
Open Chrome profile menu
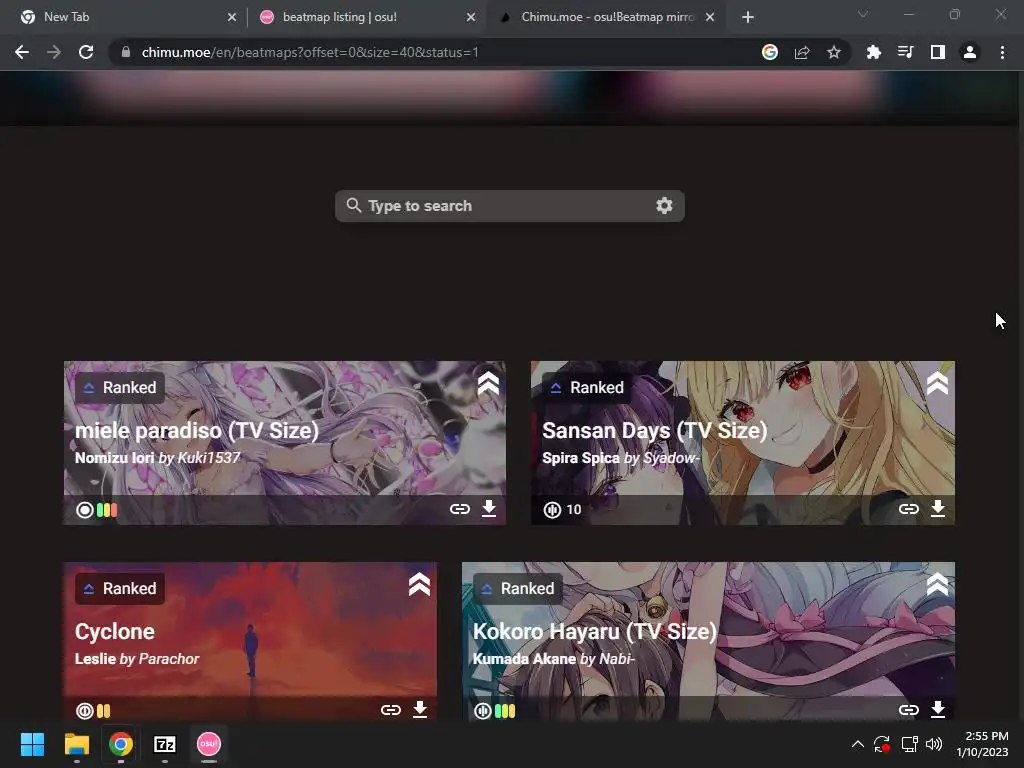click(x=970, y=52)
